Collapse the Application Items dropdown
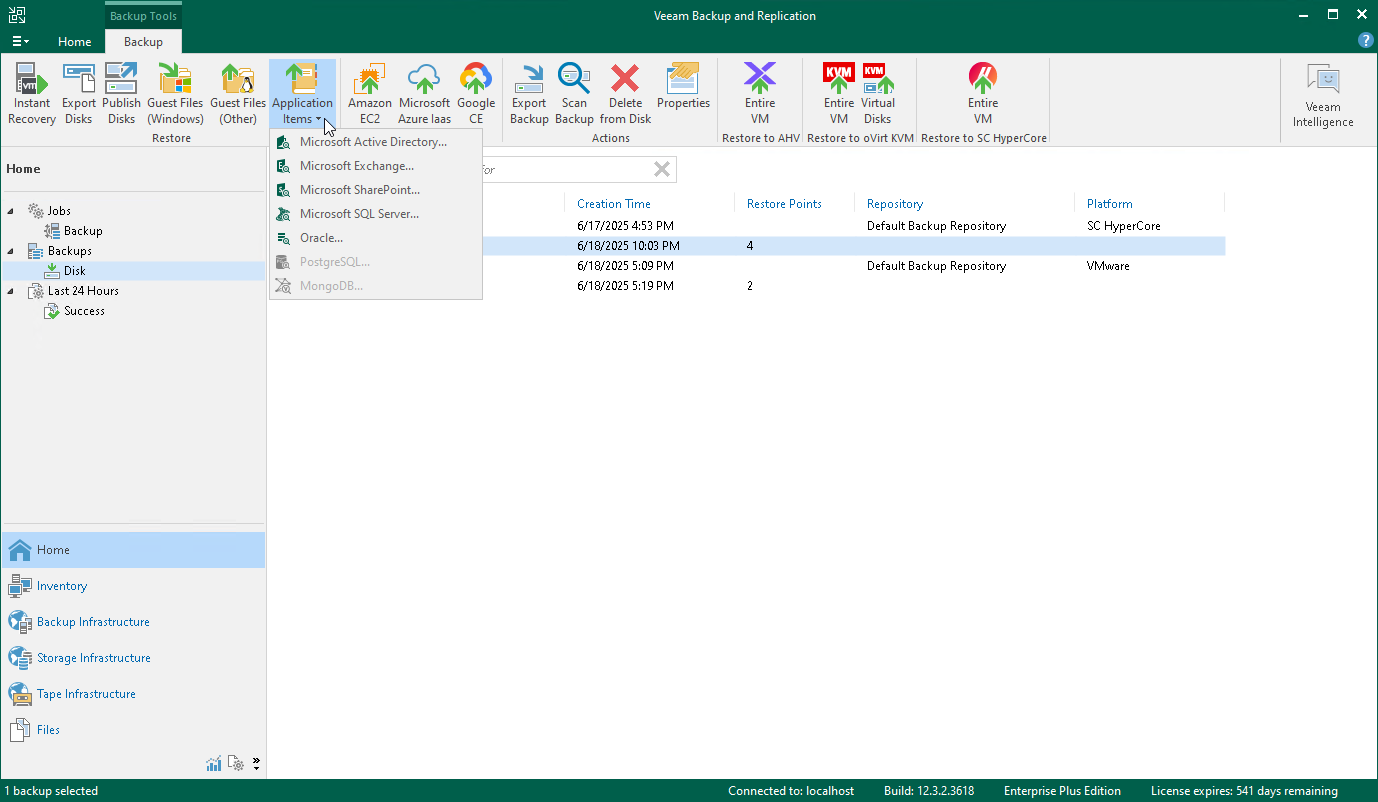 pos(302,94)
